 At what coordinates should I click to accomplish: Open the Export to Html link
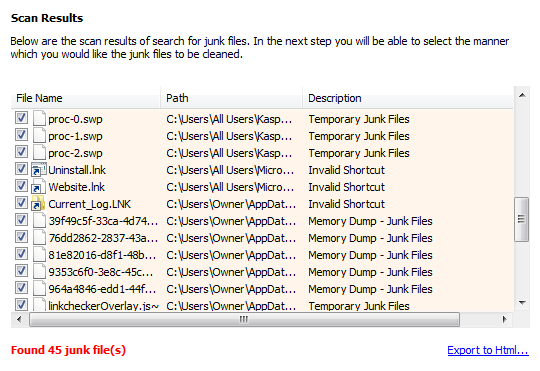(488, 350)
